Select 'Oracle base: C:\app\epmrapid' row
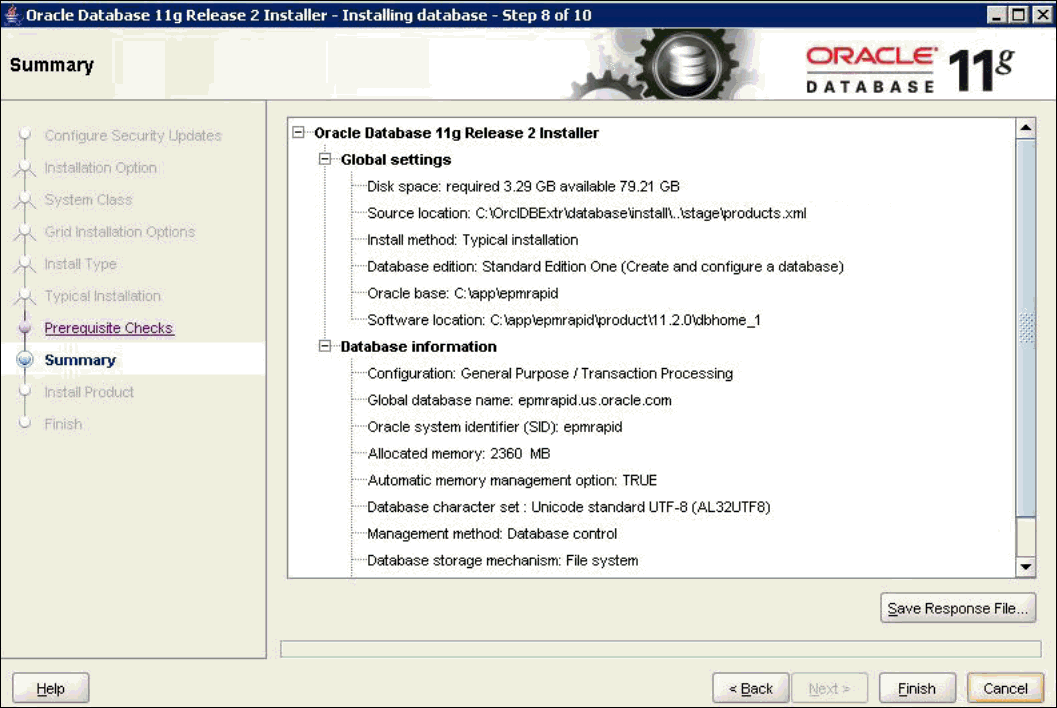The height and width of the screenshot is (708, 1057). (x=462, y=293)
